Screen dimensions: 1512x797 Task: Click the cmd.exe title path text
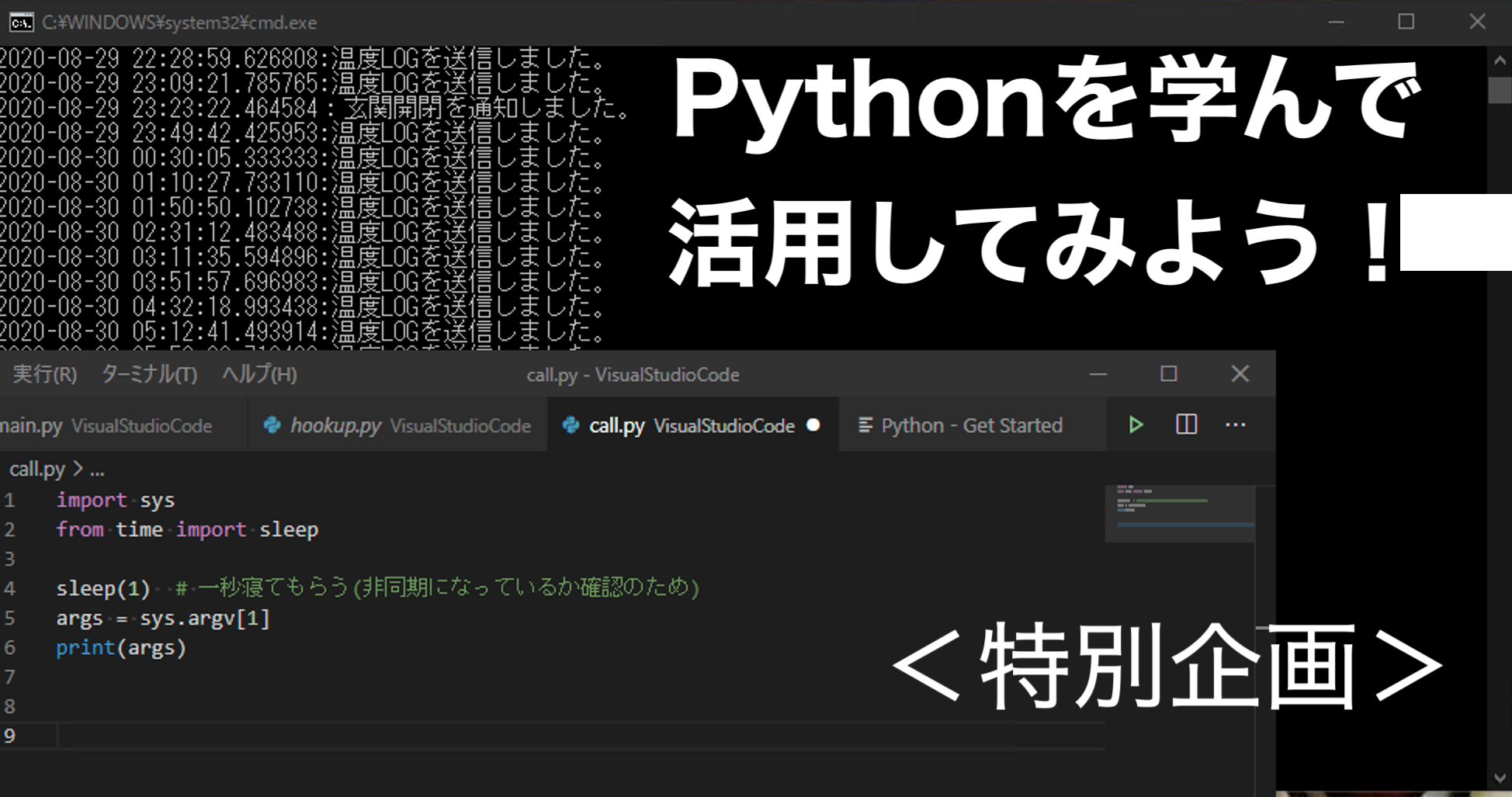(x=179, y=23)
